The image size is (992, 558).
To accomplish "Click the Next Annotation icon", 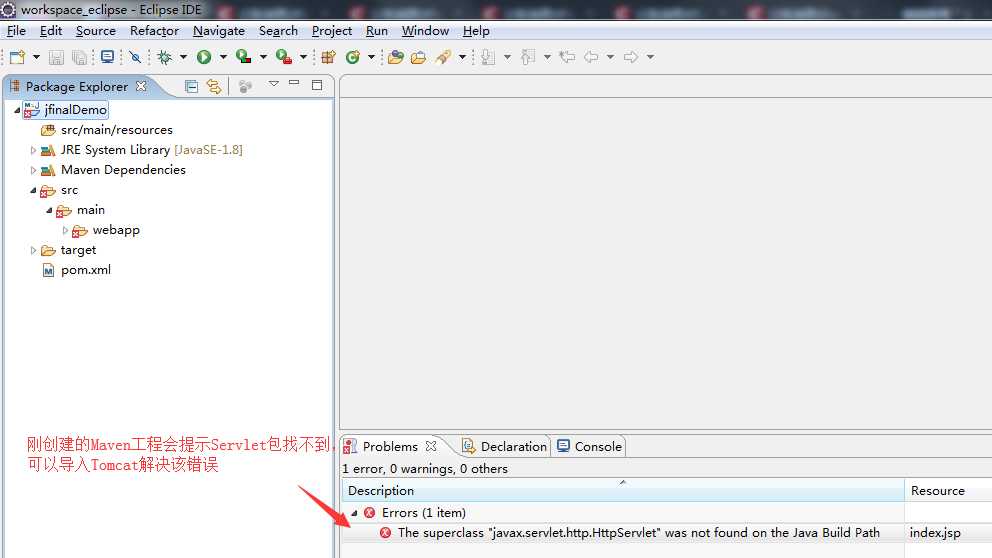I will tap(488, 57).
